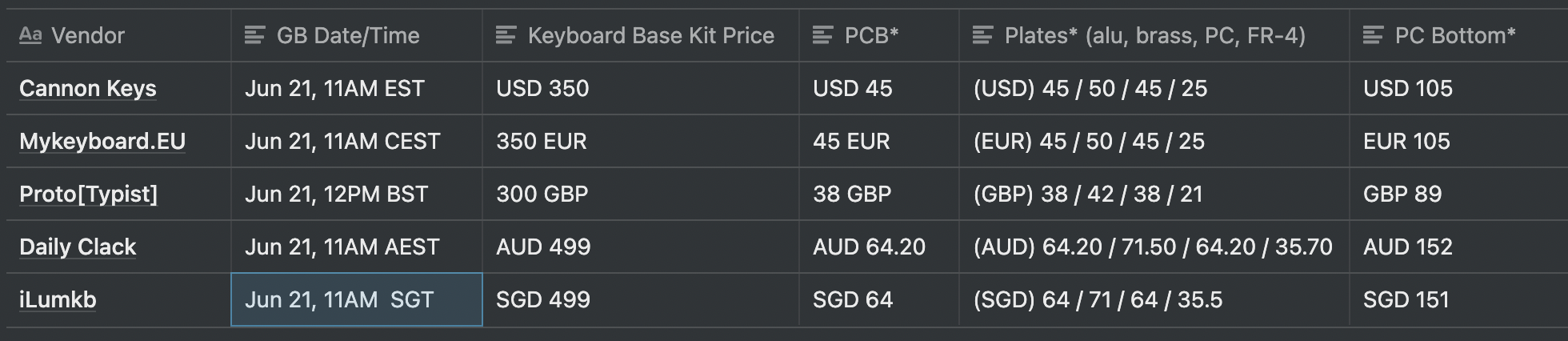Click the Plates* column text icon

982,35
